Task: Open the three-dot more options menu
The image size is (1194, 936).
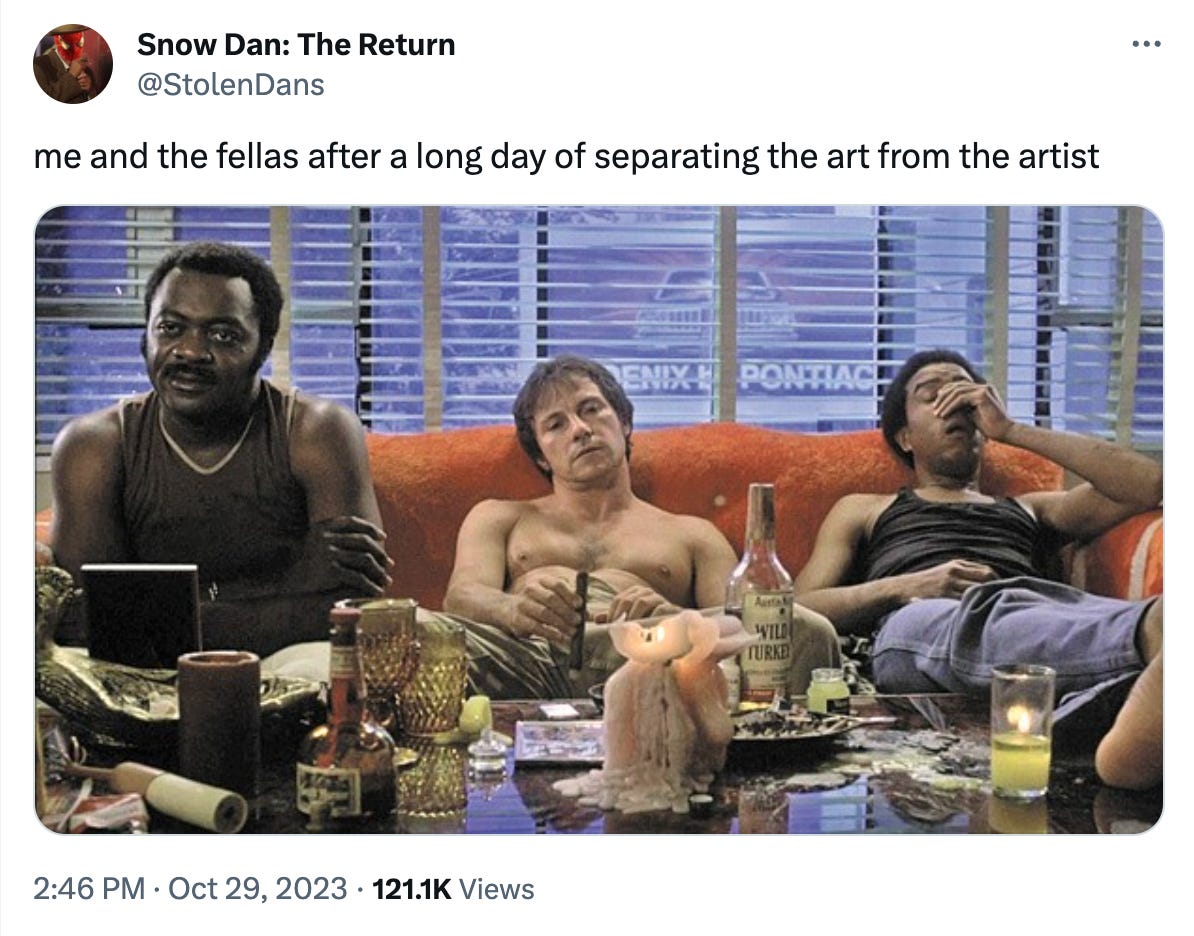Action: [x=1146, y=44]
